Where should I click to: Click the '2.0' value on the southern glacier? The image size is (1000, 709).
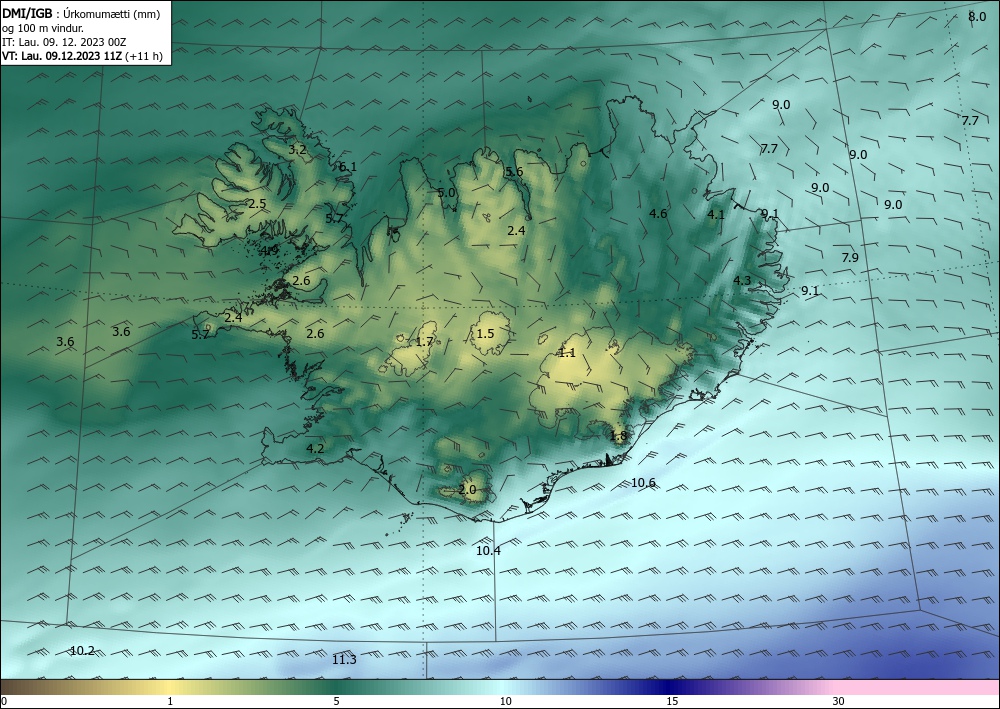click(467, 490)
